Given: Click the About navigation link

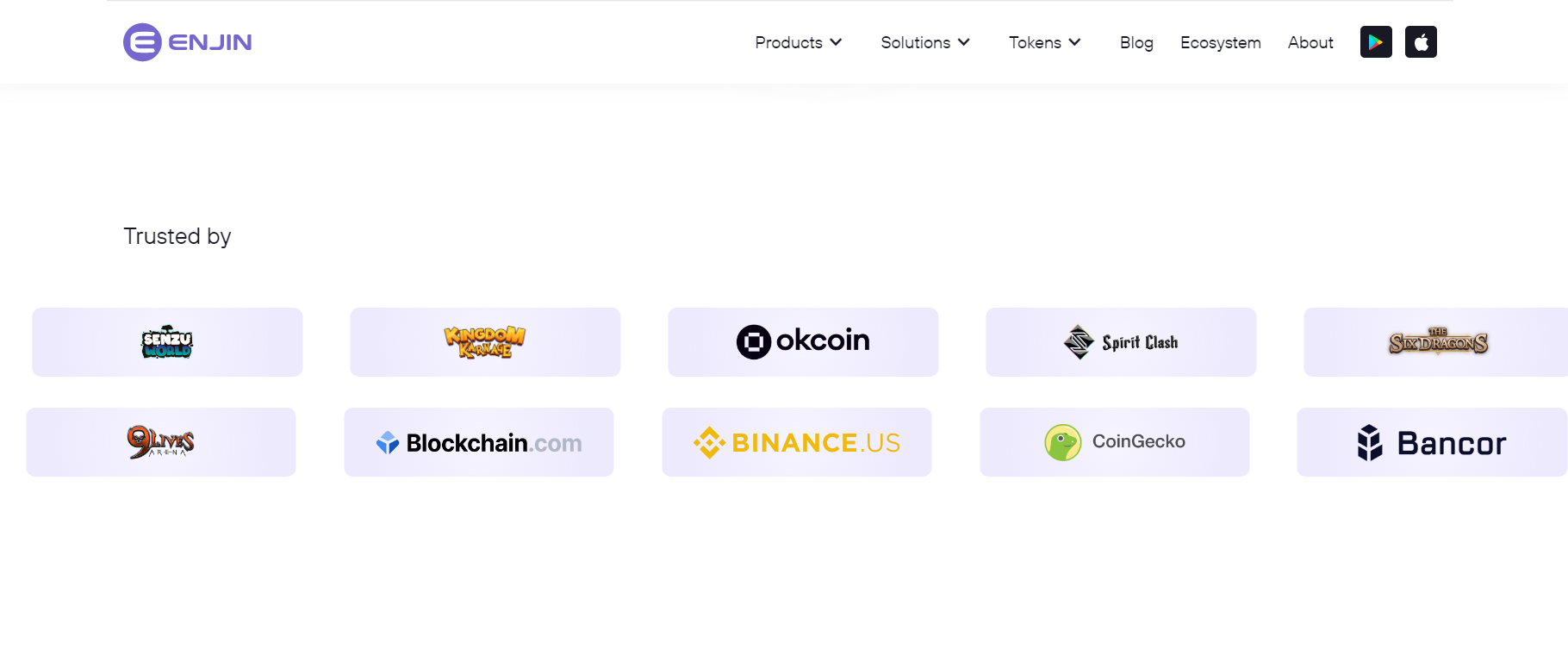Looking at the screenshot, I should [x=1310, y=42].
